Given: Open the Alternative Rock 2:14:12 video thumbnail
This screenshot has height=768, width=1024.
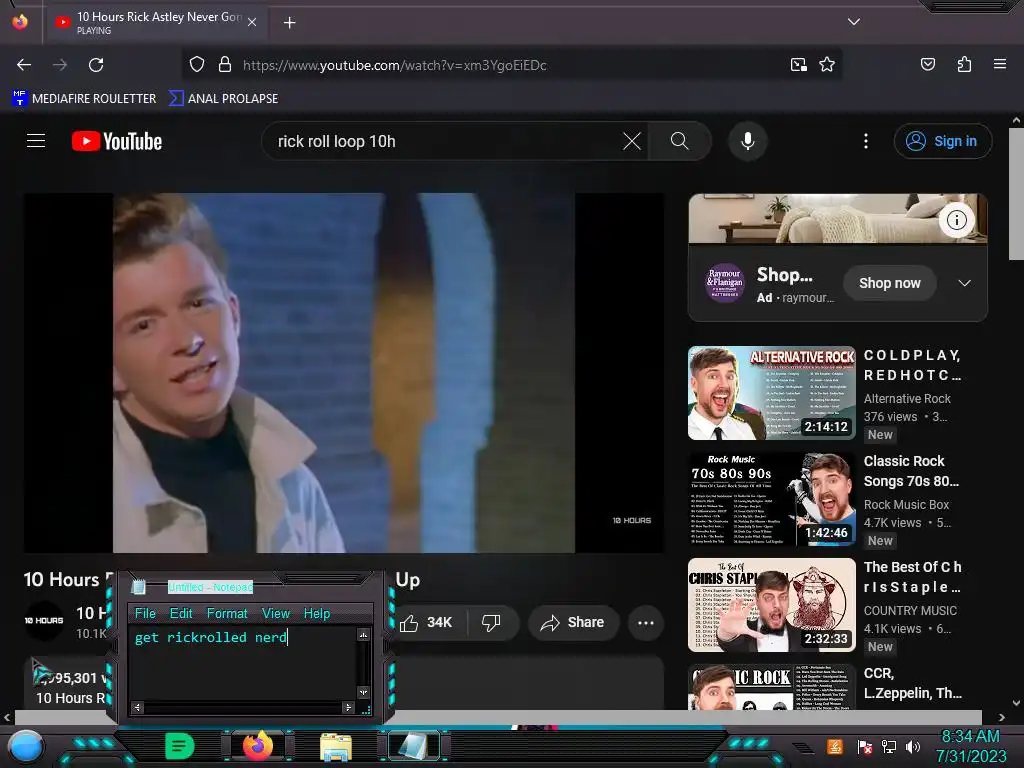Looking at the screenshot, I should [771, 392].
